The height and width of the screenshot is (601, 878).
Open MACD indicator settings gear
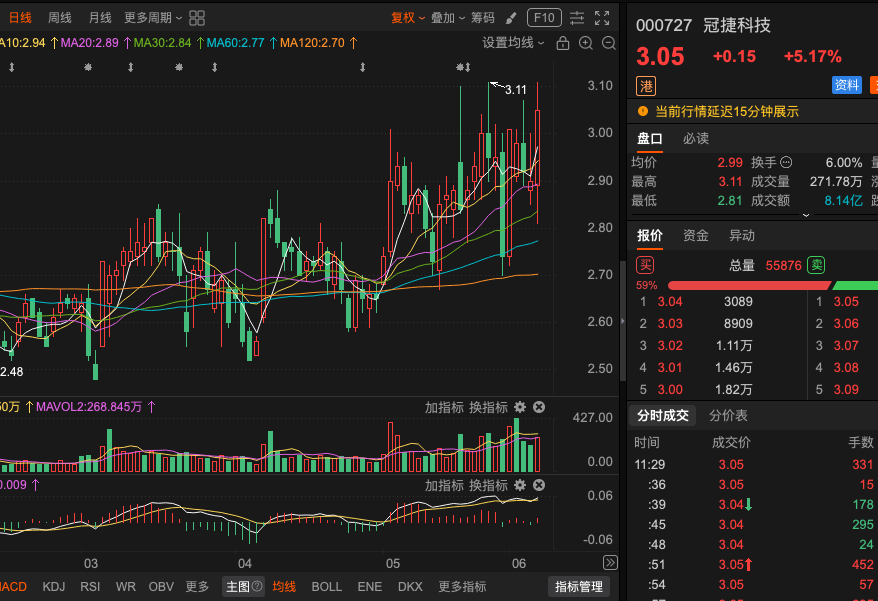(520, 485)
